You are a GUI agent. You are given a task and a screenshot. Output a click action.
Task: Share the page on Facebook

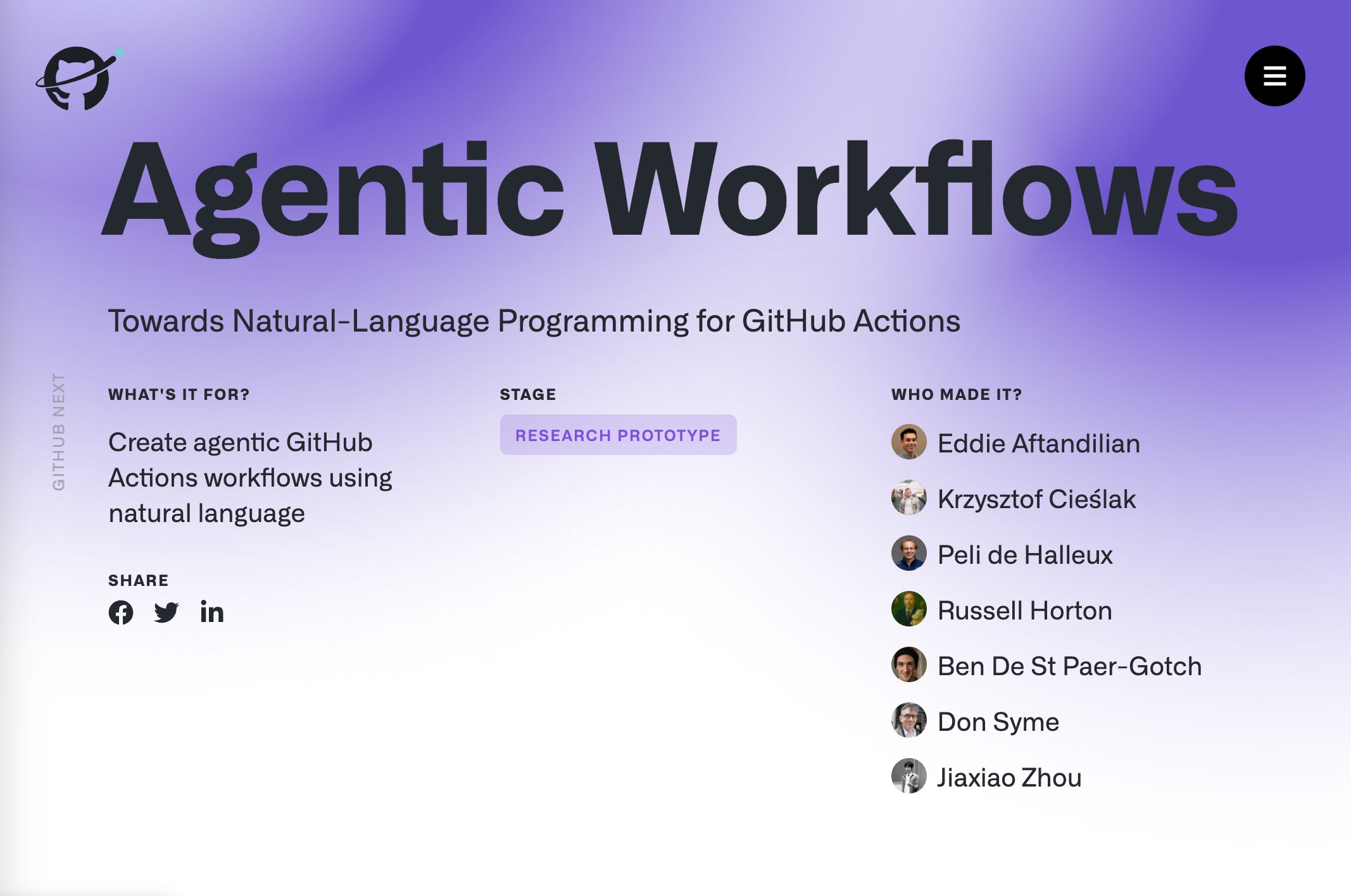tap(121, 613)
